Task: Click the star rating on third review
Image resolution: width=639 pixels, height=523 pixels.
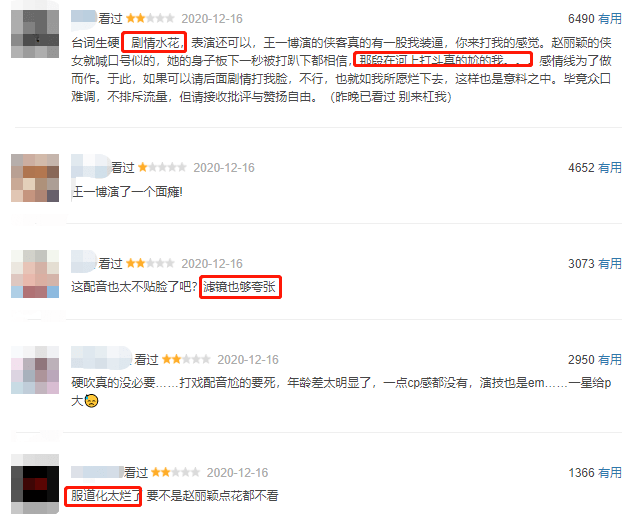Action: coord(150,263)
